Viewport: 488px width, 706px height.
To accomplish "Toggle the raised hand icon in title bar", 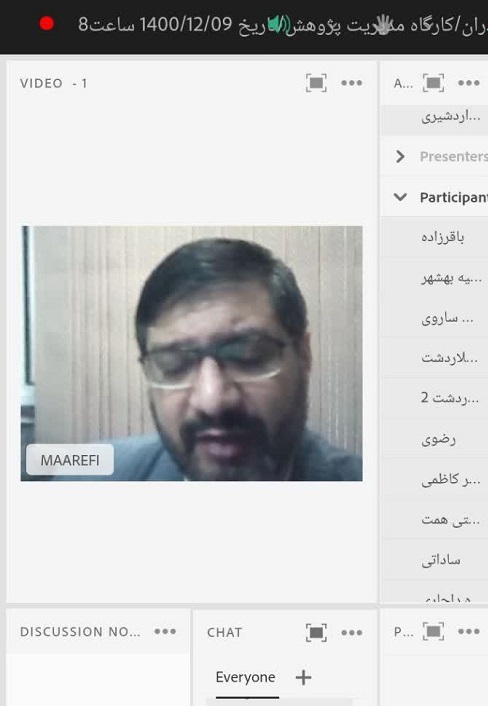I will [383, 24].
